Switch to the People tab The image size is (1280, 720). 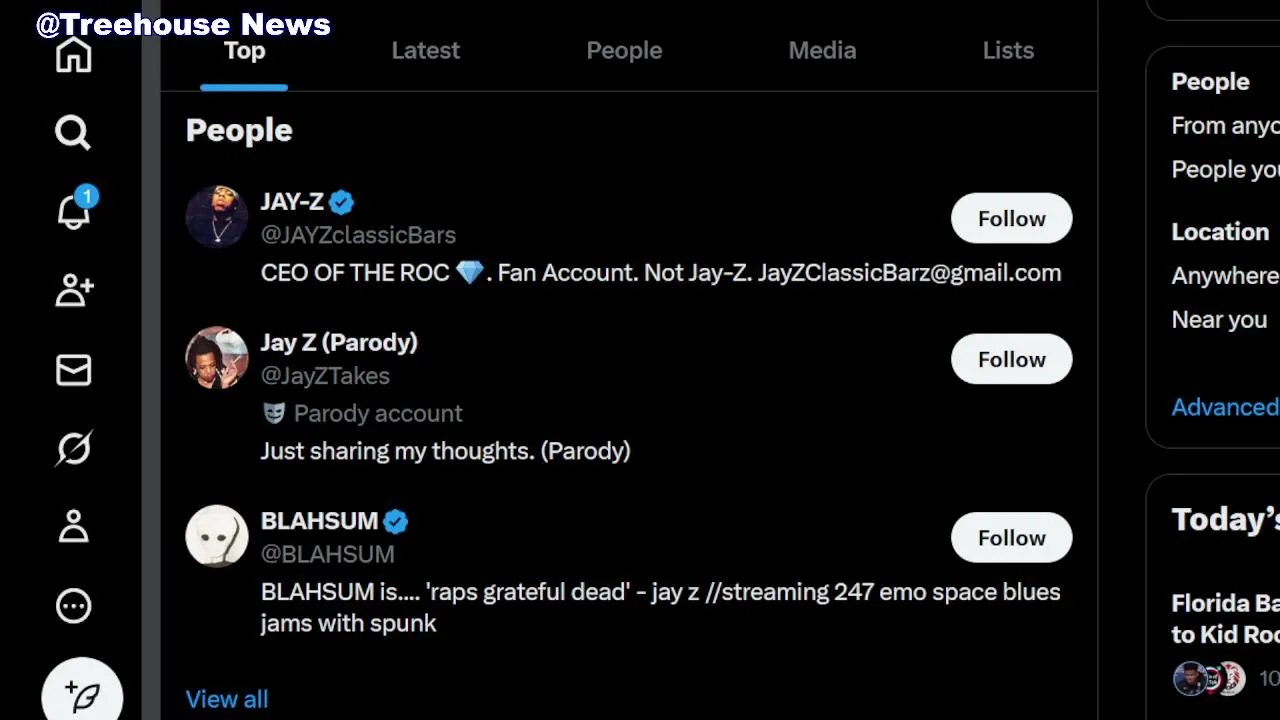624,51
